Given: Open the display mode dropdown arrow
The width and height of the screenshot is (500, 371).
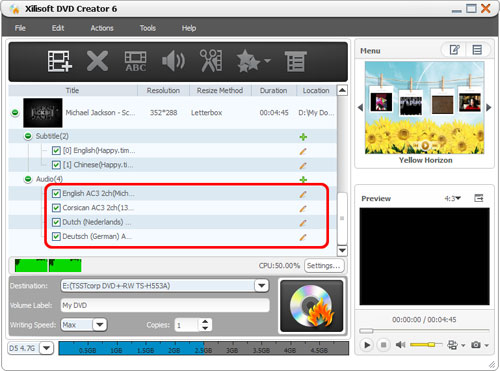Looking at the screenshot, I should (x=463, y=345).
